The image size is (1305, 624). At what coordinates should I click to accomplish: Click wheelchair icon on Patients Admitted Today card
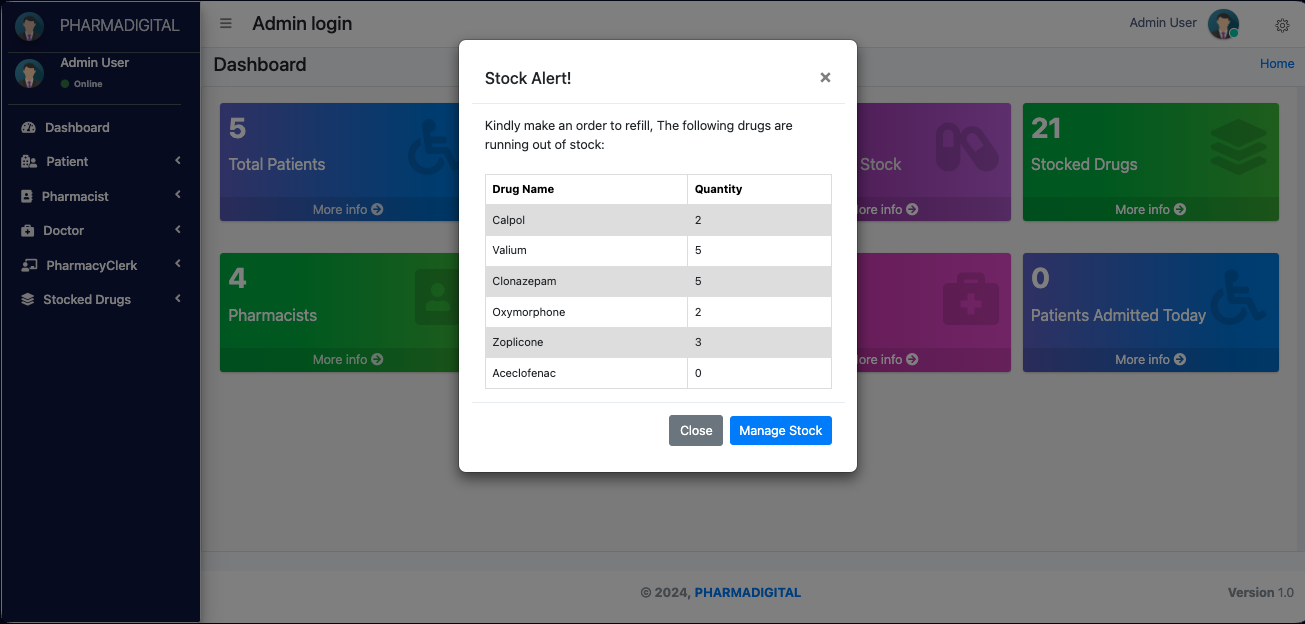click(x=1238, y=297)
